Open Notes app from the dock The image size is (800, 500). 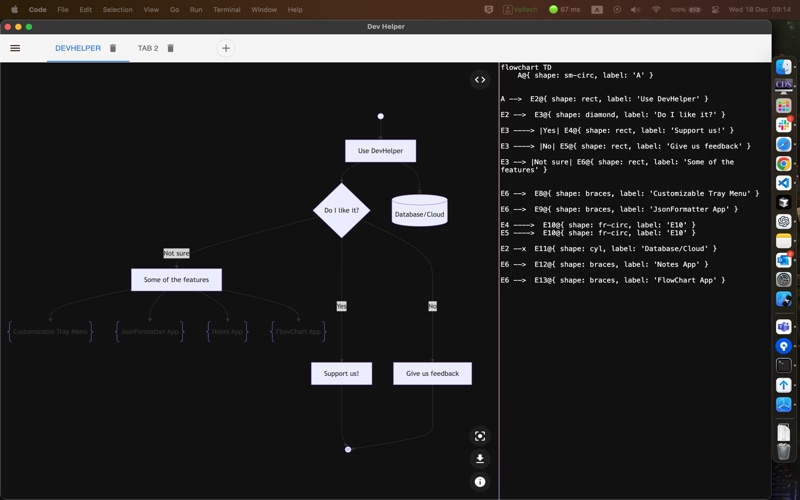point(784,241)
